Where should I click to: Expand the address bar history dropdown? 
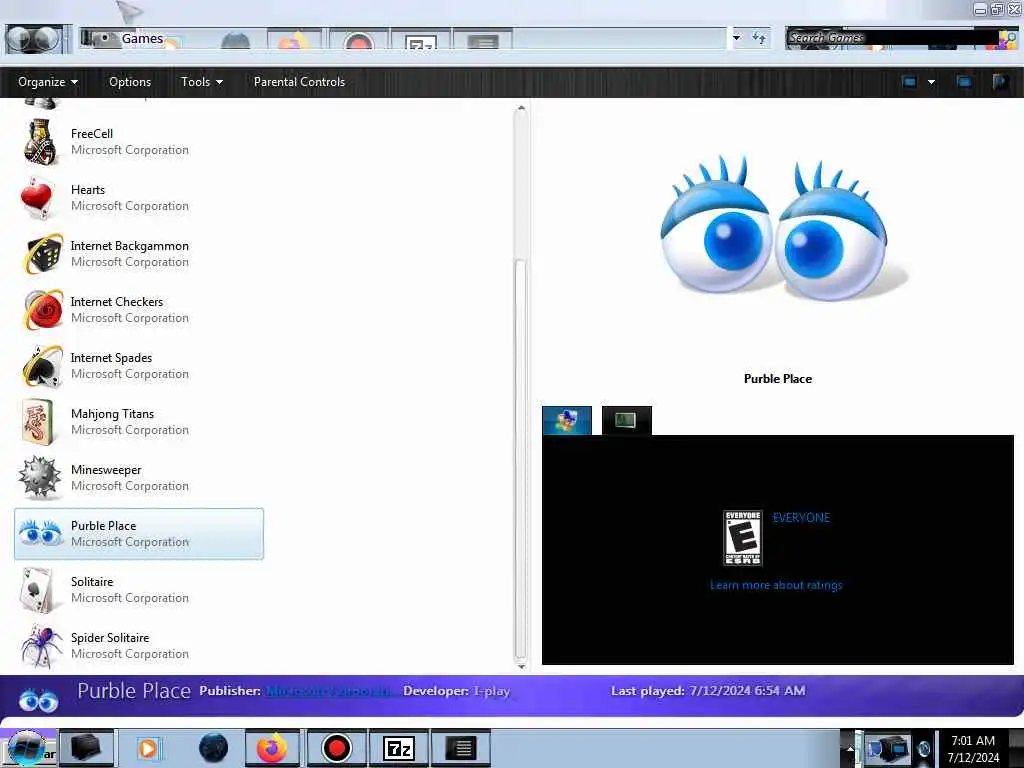coord(737,38)
